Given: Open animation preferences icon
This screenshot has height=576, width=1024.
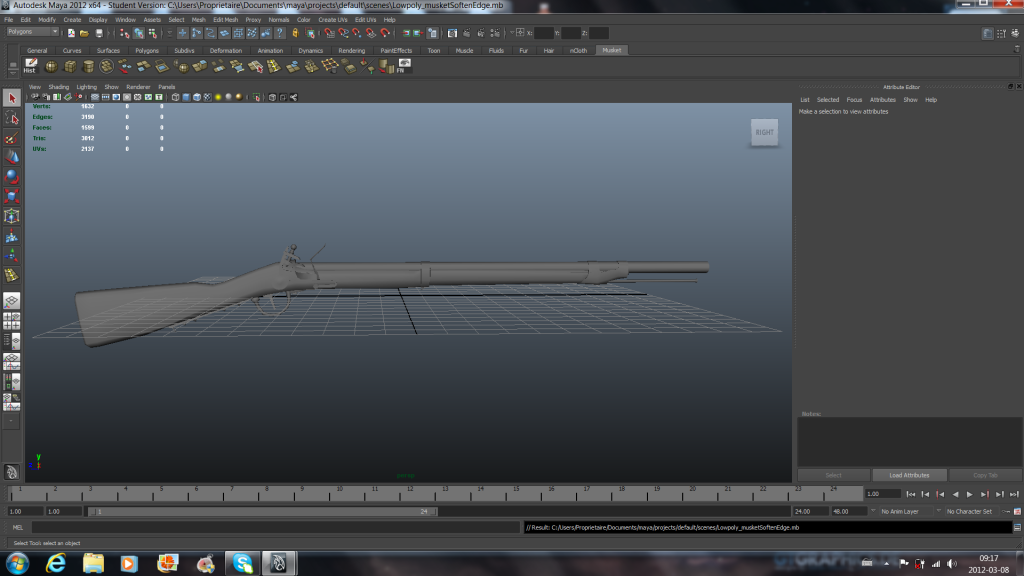Looking at the screenshot, I should [1017, 511].
